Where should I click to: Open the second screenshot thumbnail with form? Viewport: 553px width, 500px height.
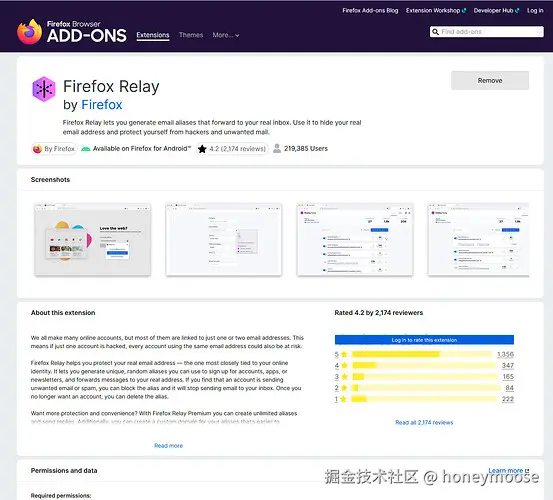pyautogui.click(x=224, y=239)
